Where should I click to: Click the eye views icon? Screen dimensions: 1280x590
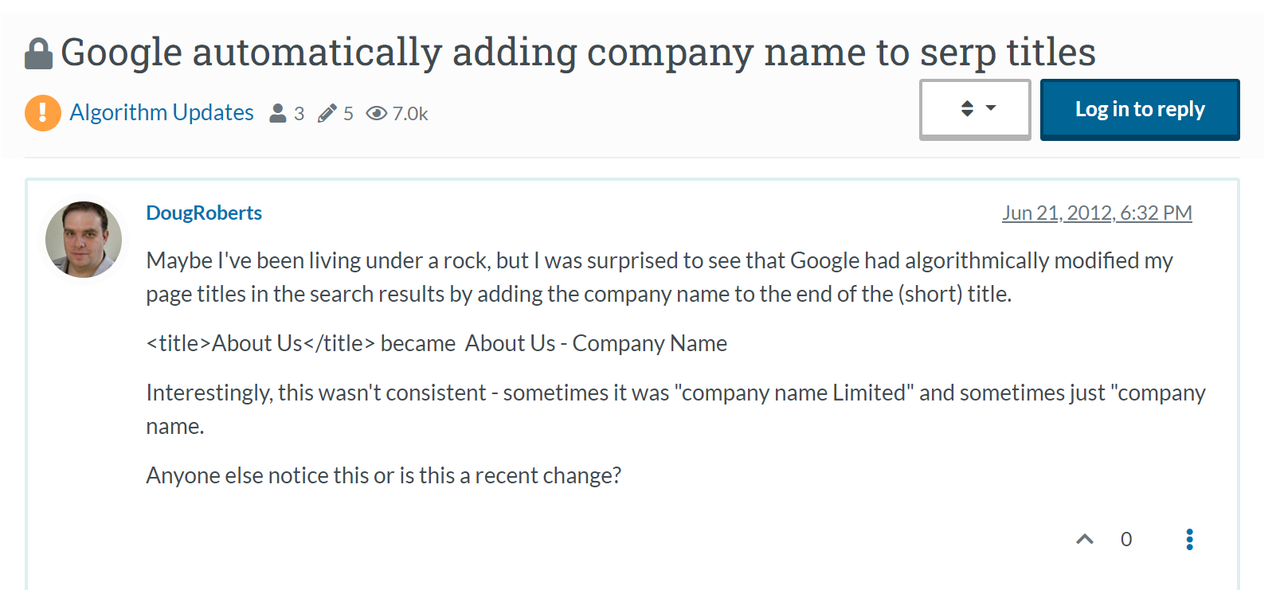(376, 114)
